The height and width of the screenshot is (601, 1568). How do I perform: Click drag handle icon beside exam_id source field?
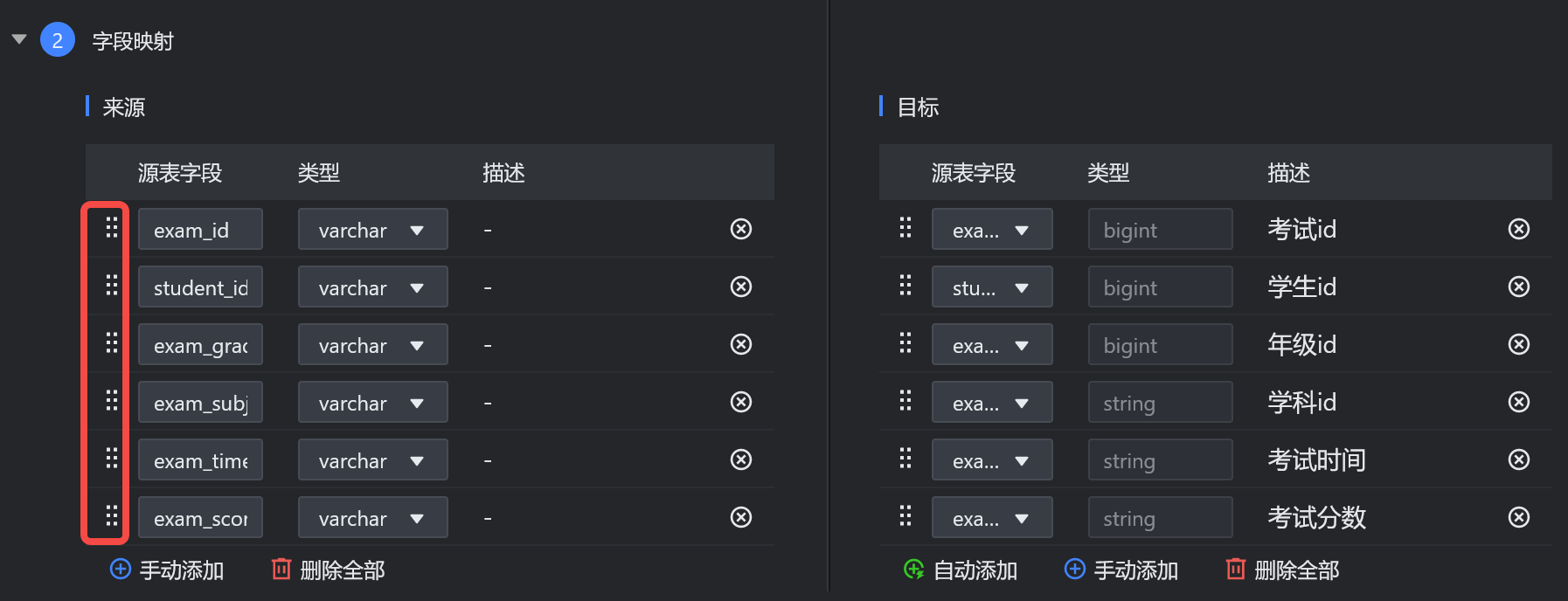[x=112, y=228]
